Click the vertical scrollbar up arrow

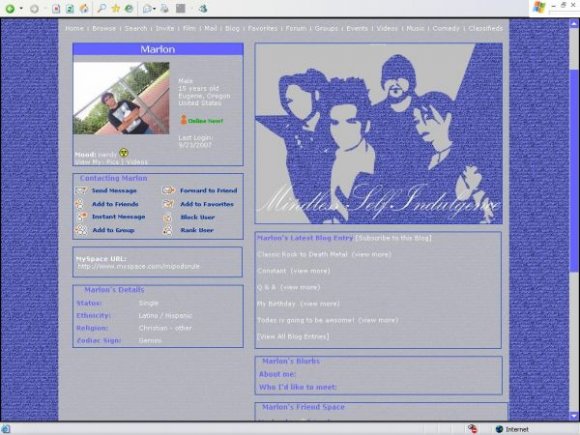[574, 24]
